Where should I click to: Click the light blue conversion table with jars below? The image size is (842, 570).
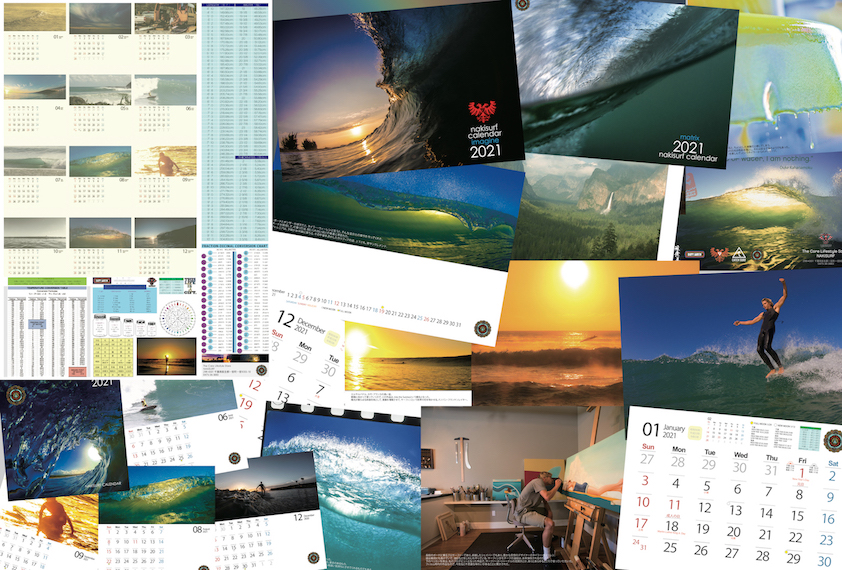coord(124,299)
